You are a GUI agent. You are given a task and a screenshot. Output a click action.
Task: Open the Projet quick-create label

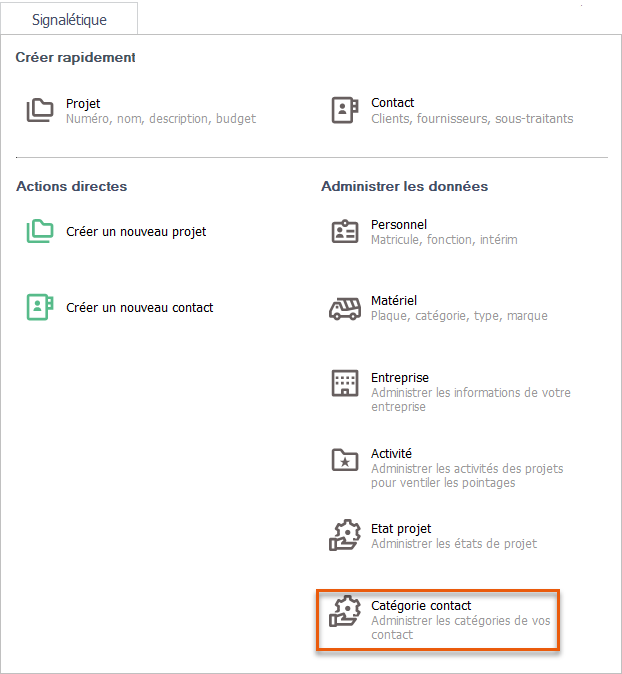[x=83, y=103]
